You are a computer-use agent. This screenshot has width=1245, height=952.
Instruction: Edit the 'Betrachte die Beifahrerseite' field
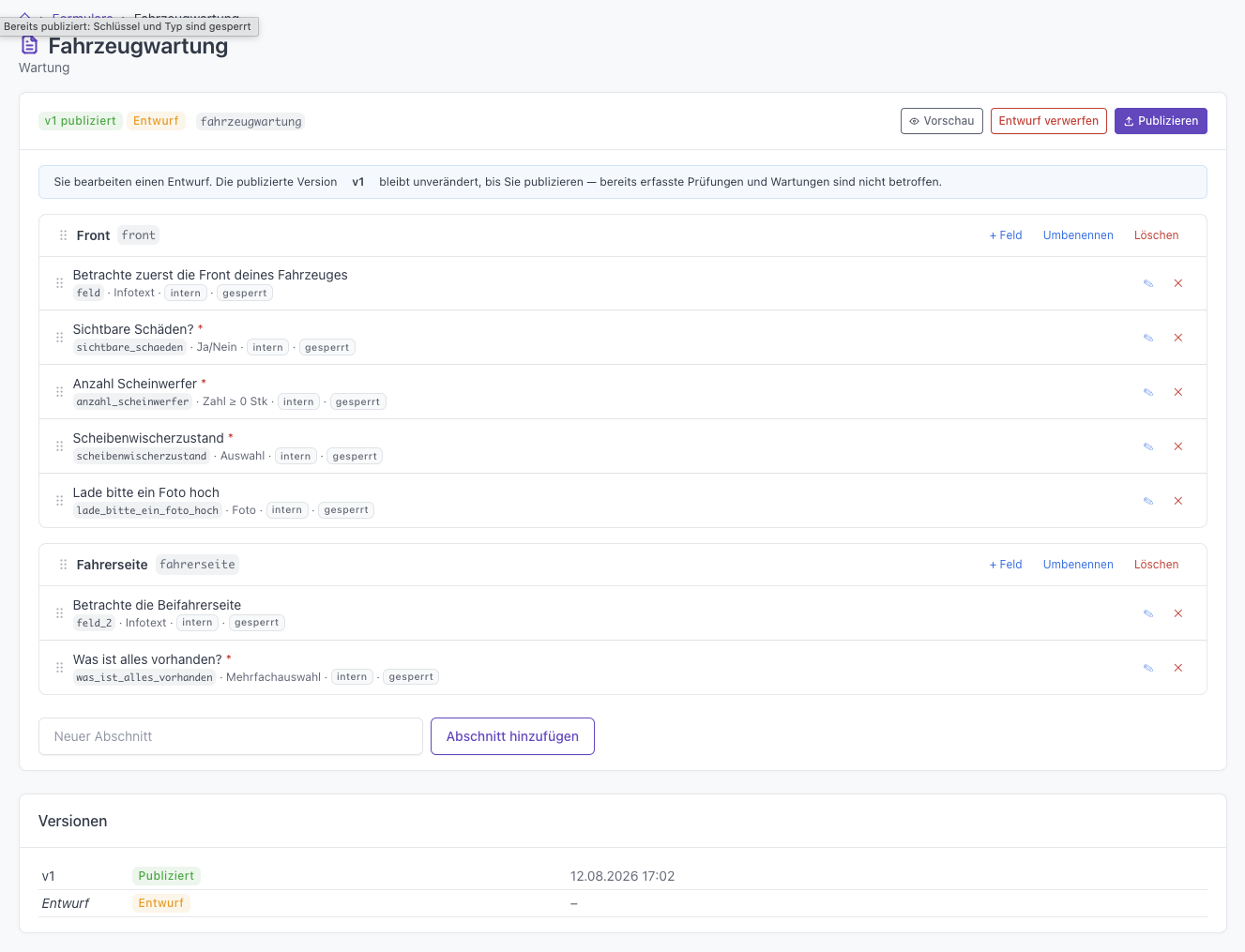pos(1147,613)
